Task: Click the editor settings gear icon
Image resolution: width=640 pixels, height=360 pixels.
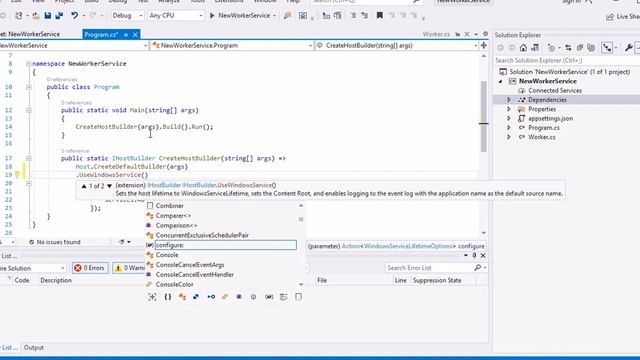Action: click(x=485, y=34)
